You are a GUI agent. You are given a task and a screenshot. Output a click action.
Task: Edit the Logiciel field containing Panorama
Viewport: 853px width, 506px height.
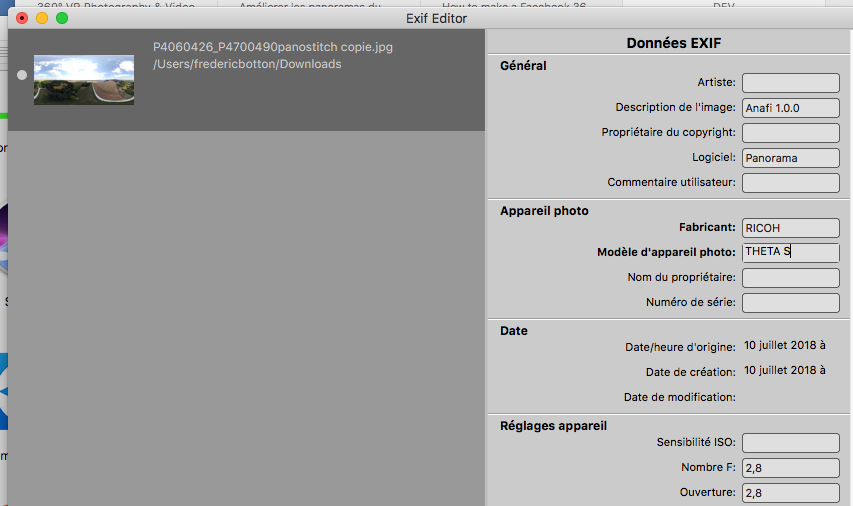click(x=790, y=158)
